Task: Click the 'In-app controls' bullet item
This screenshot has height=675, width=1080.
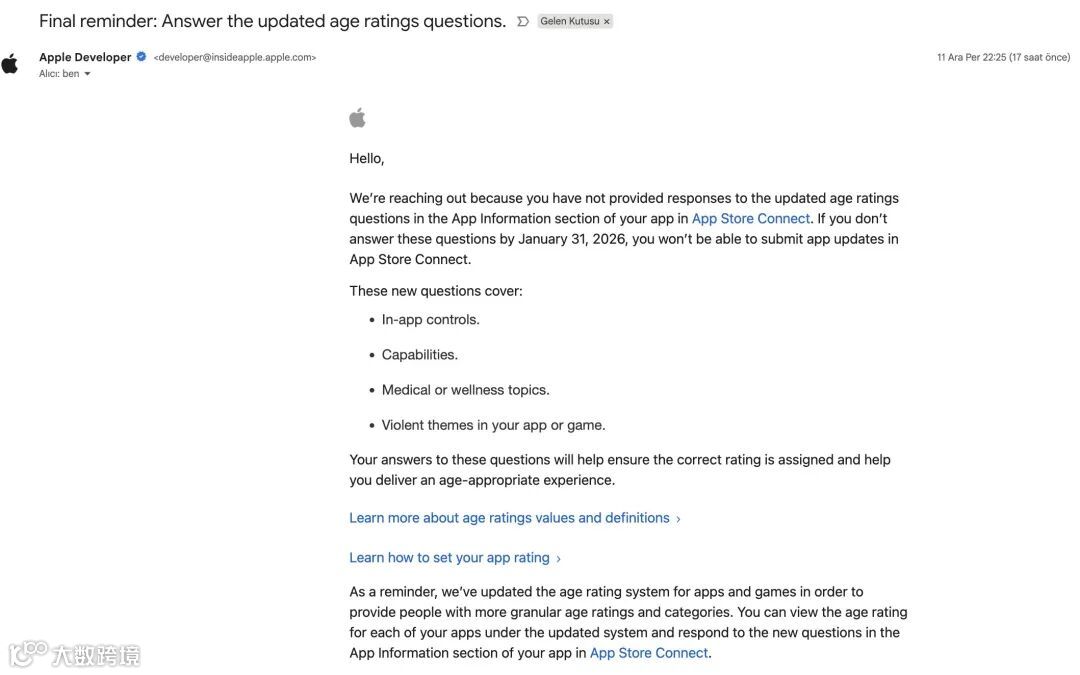Action: [x=430, y=319]
